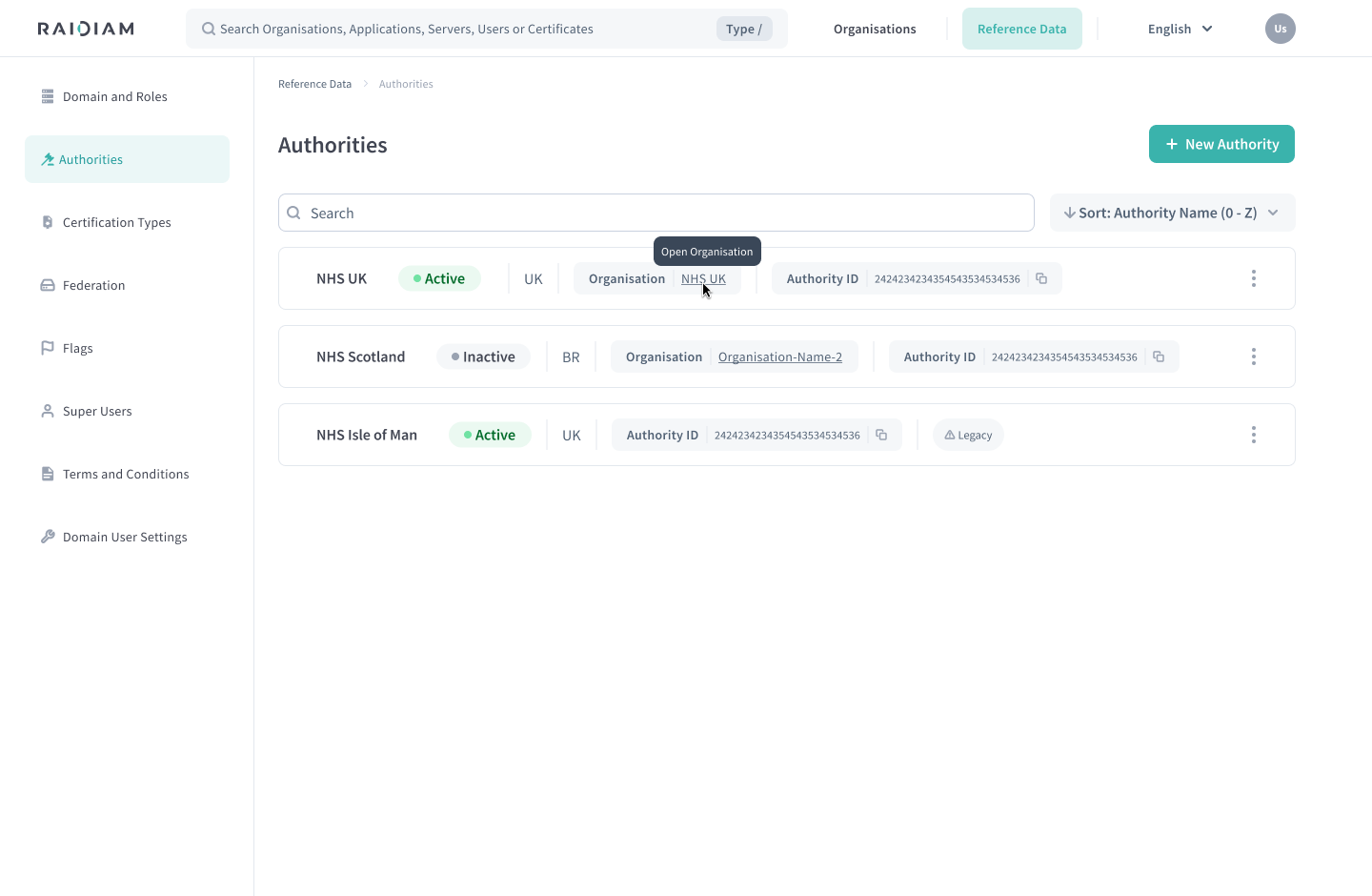Copy the NHS Scotland Authority ID
1372x896 pixels.
point(1159,356)
